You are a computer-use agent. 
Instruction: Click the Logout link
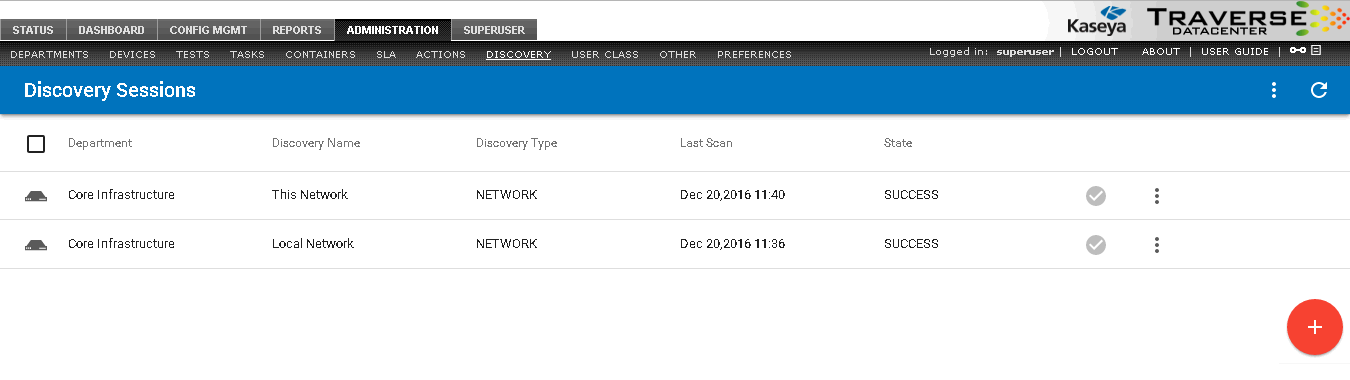[x=1094, y=51]
